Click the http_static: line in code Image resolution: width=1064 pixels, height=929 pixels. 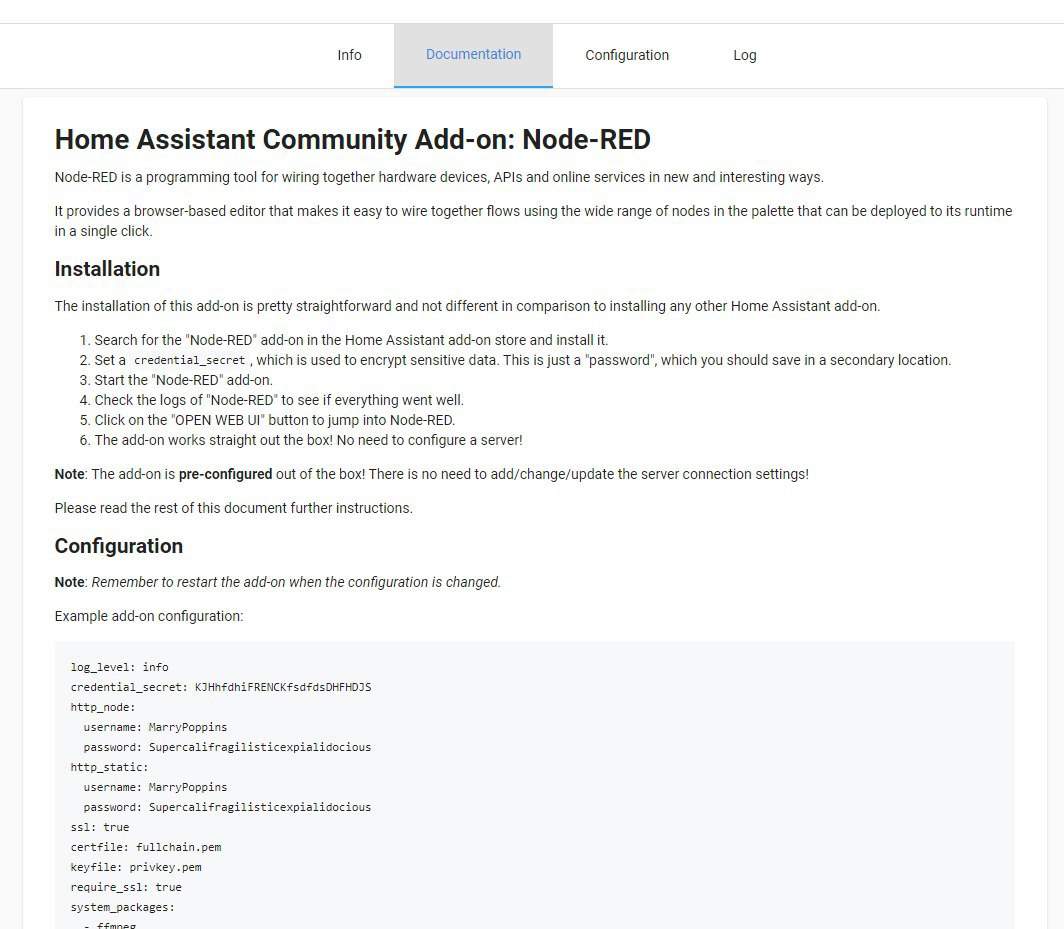click(x=109, y=767)
